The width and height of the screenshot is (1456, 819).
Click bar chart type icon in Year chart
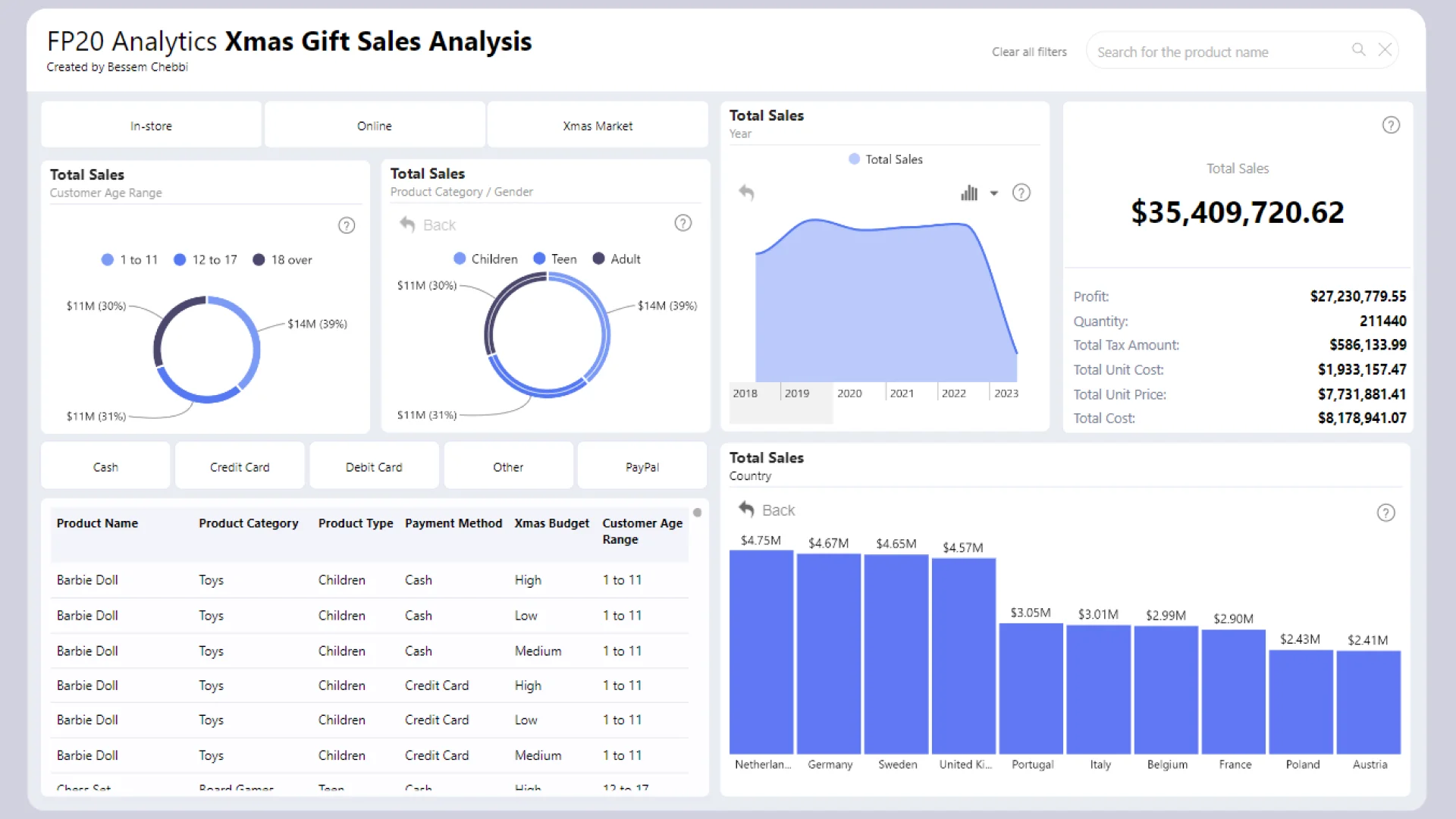pos(969,193)
